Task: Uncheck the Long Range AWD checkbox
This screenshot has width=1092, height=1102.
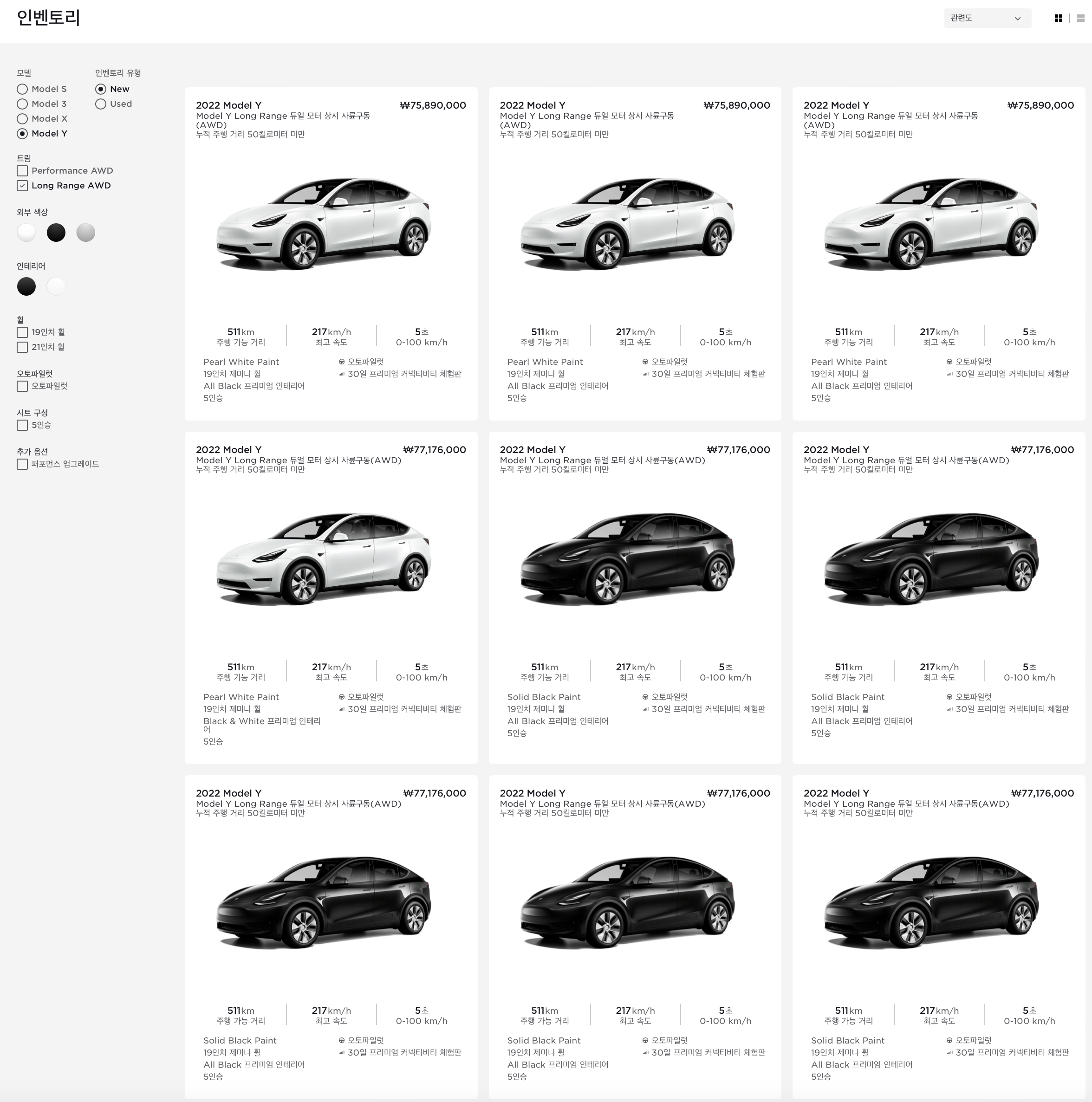Action: [x=22, y=185]
